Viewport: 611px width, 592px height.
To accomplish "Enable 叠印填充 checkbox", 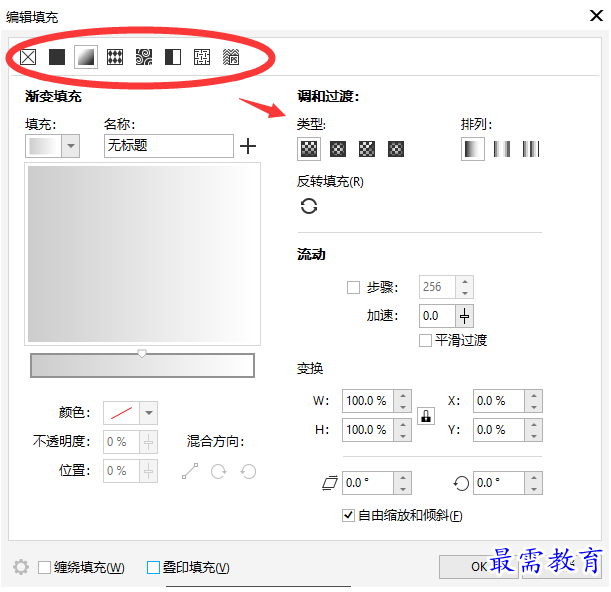I will tap(153, 567).
